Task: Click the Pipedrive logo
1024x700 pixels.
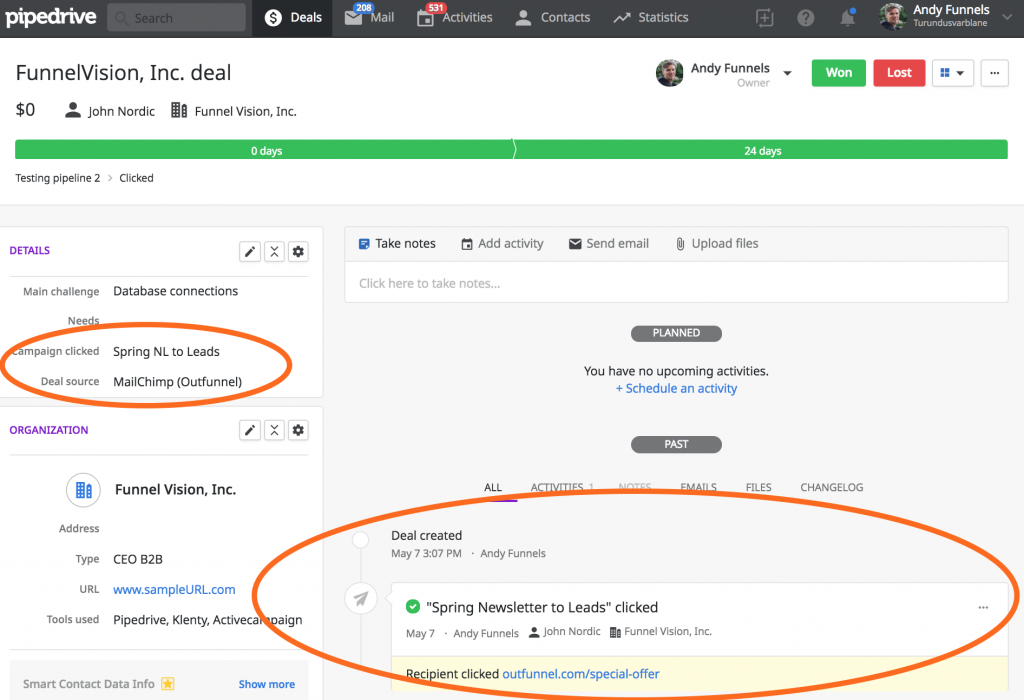Action: point(51,17)
